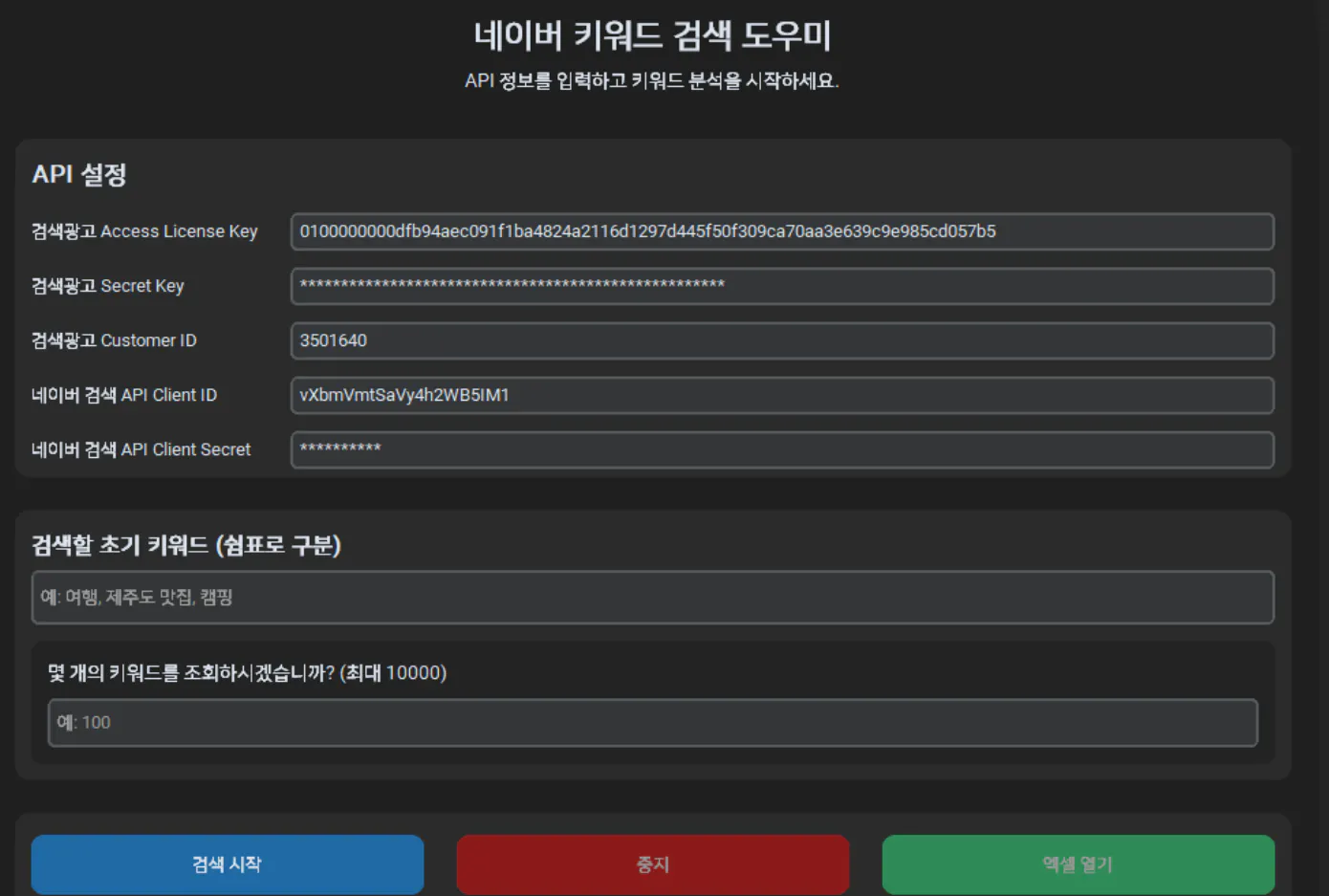
Task: Click the 검색할 초기 키워드 section label
Action: tap(187, 547)
